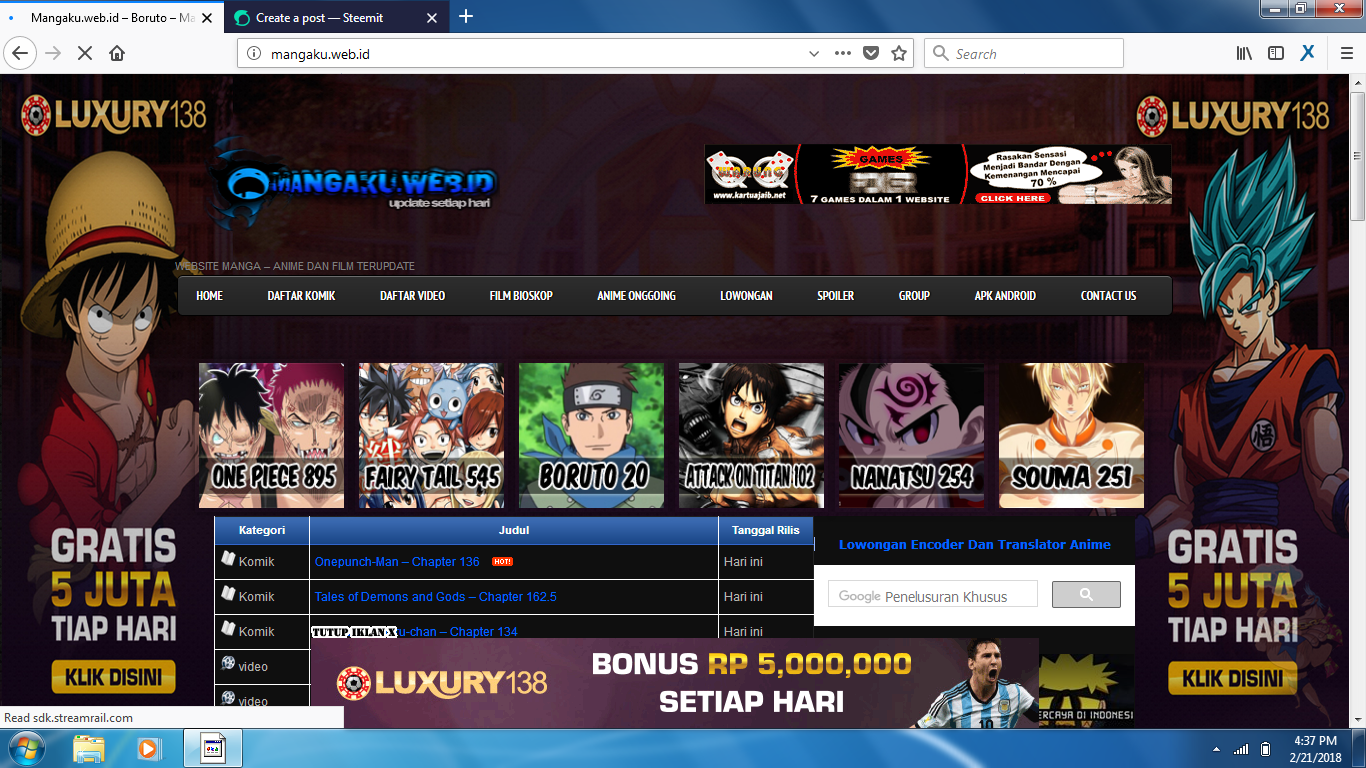Open the DAFTAR VIDEO menu item
Screen dimensions: 1366x768
click(412, 296)
